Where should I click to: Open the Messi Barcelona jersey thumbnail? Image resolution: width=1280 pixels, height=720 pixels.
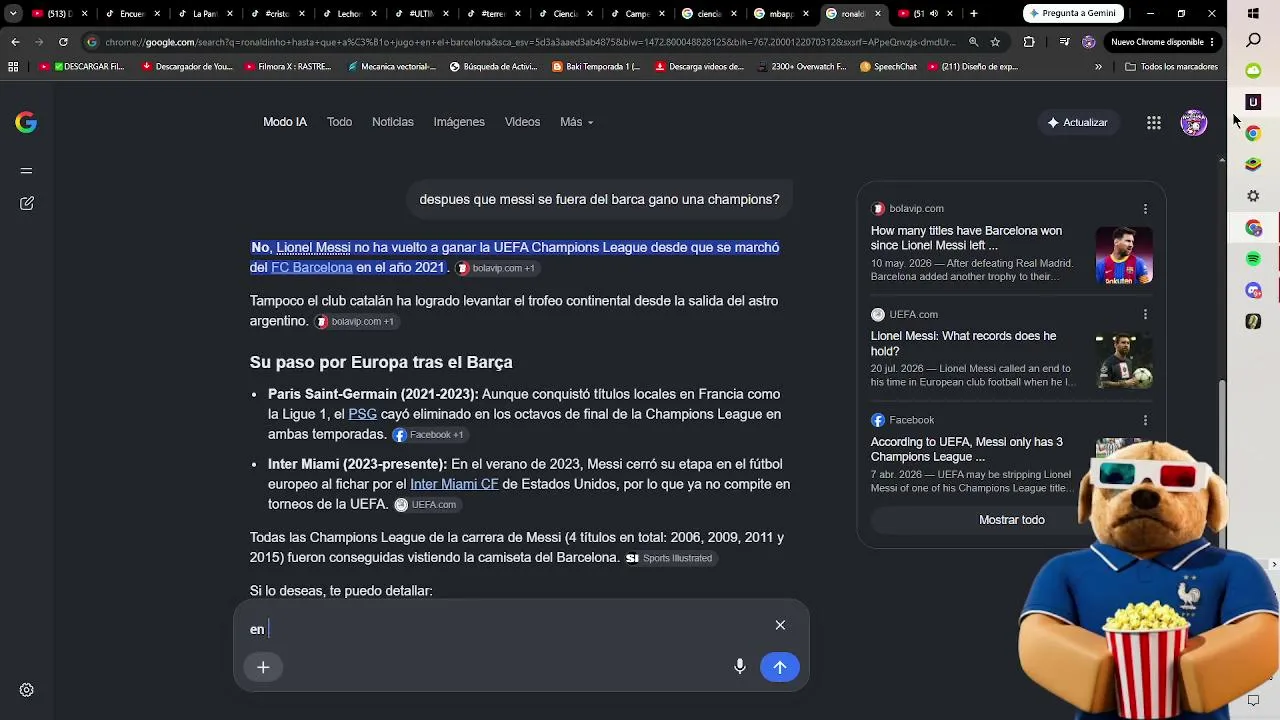(x=1124, y=255)
